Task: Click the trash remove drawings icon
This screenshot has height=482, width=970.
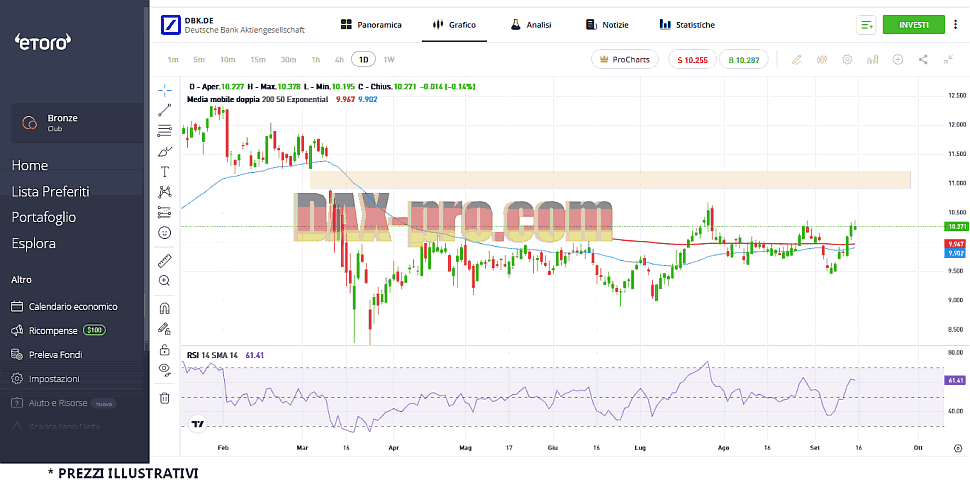Action: (x=165, y=398)
